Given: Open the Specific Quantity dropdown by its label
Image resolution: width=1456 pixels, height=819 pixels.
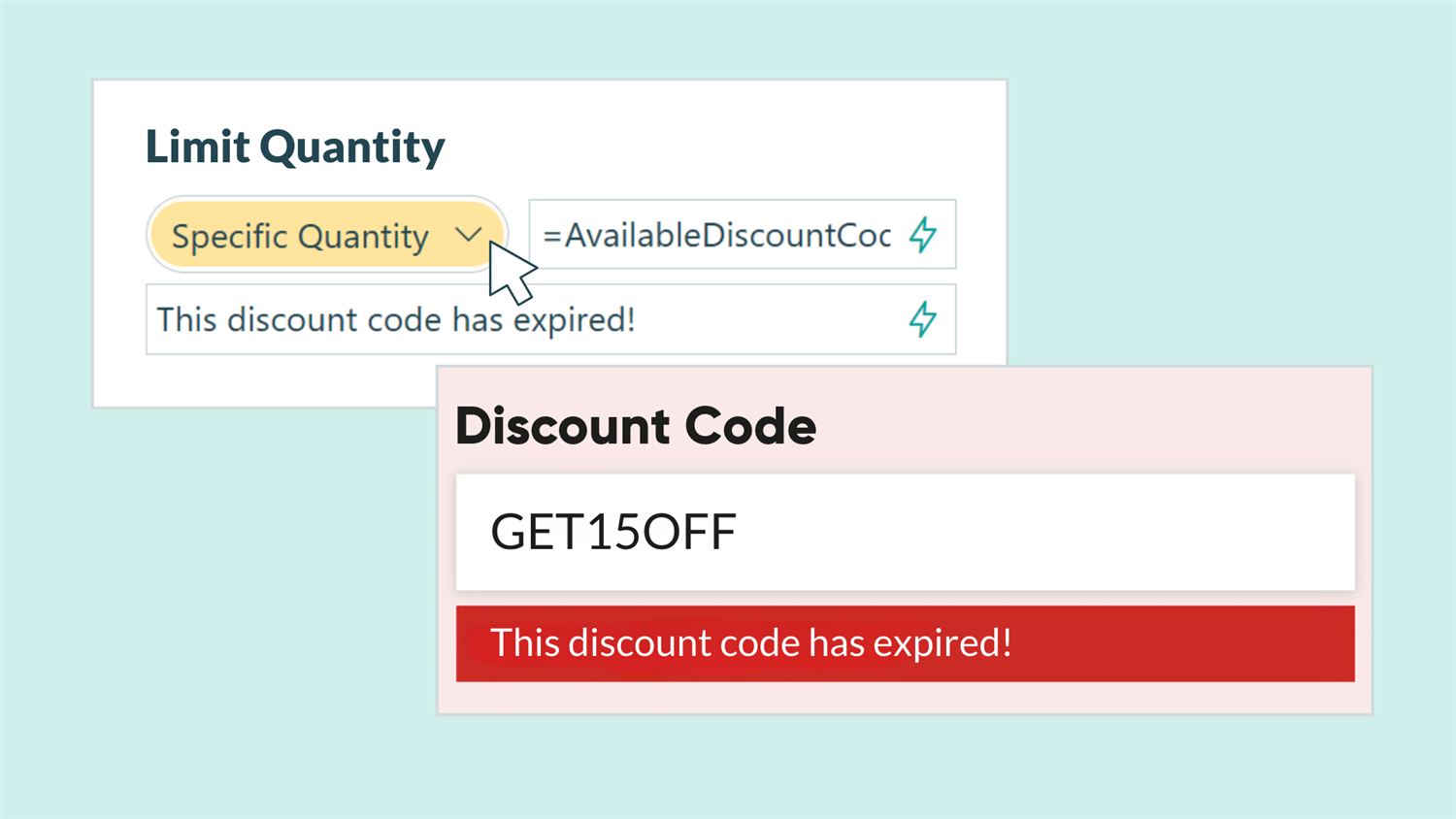Looking at the screenshot, I should click(x=300, y=236).
